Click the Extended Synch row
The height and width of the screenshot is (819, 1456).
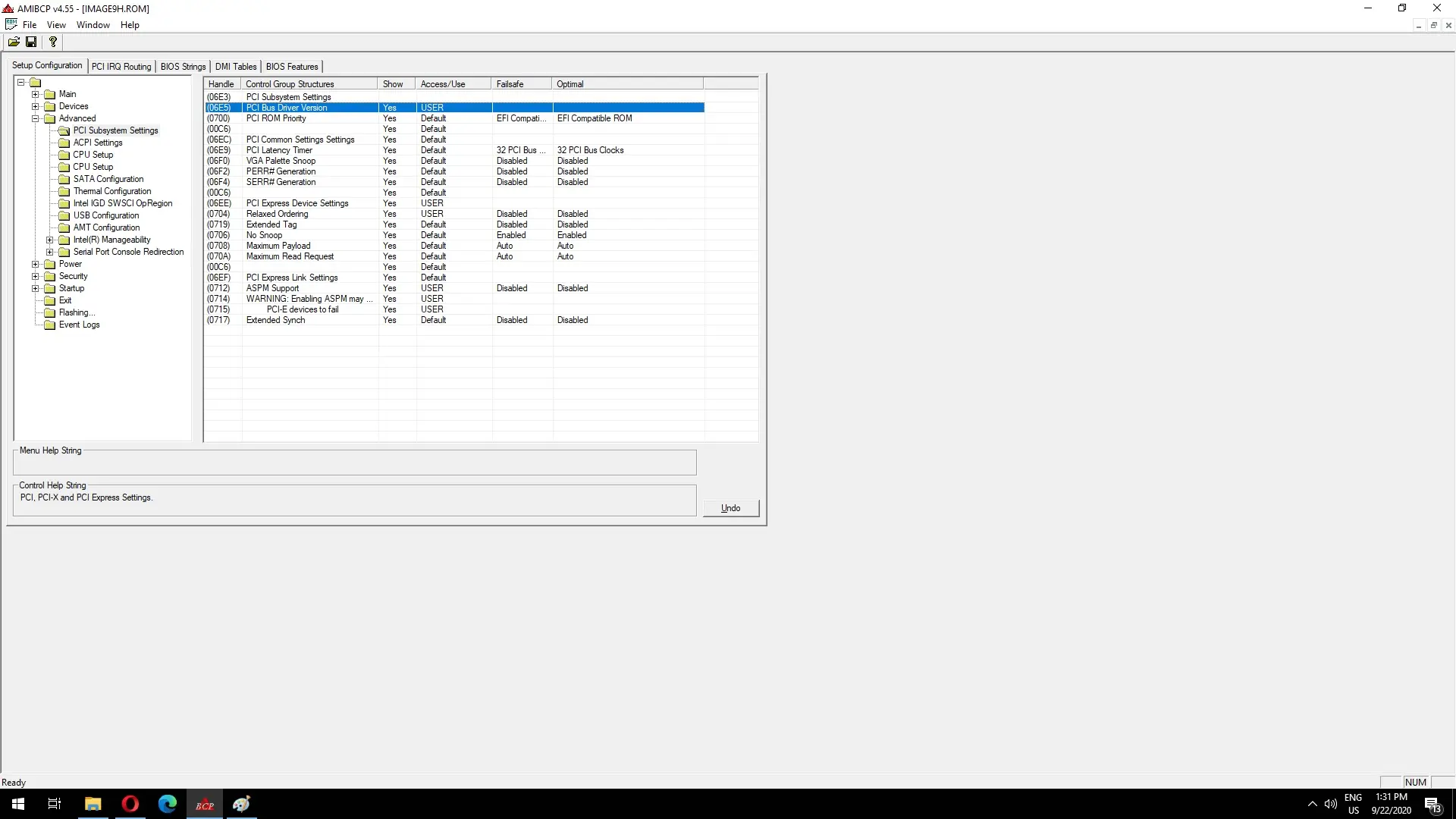pyautogui.click(x=455, y=320)
